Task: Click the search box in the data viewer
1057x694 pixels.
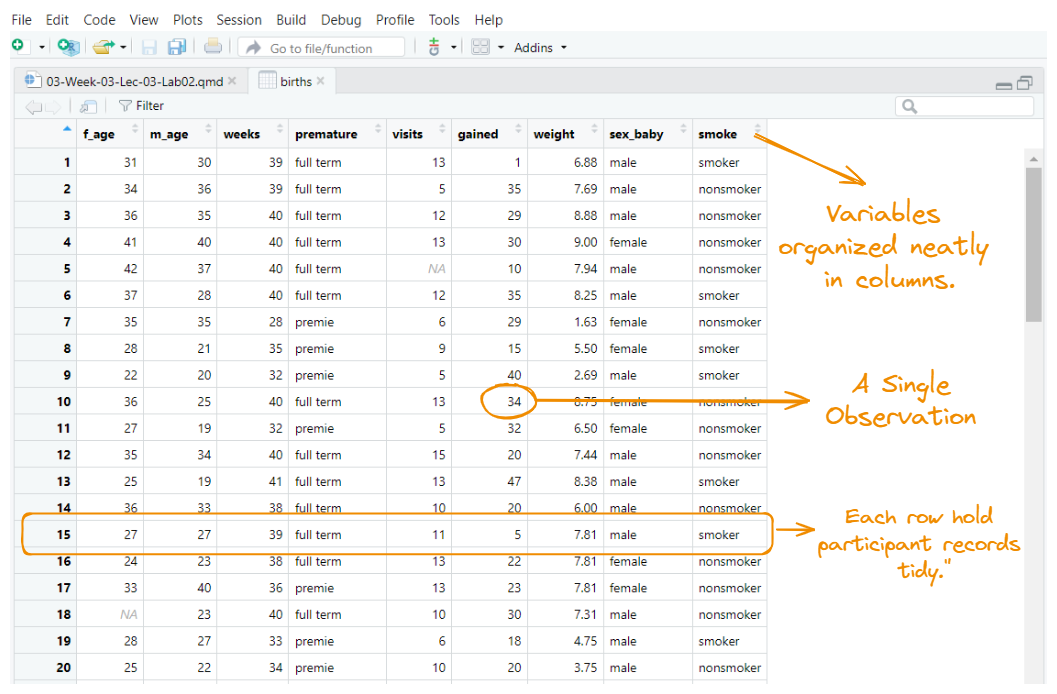Action: (965, 106)
